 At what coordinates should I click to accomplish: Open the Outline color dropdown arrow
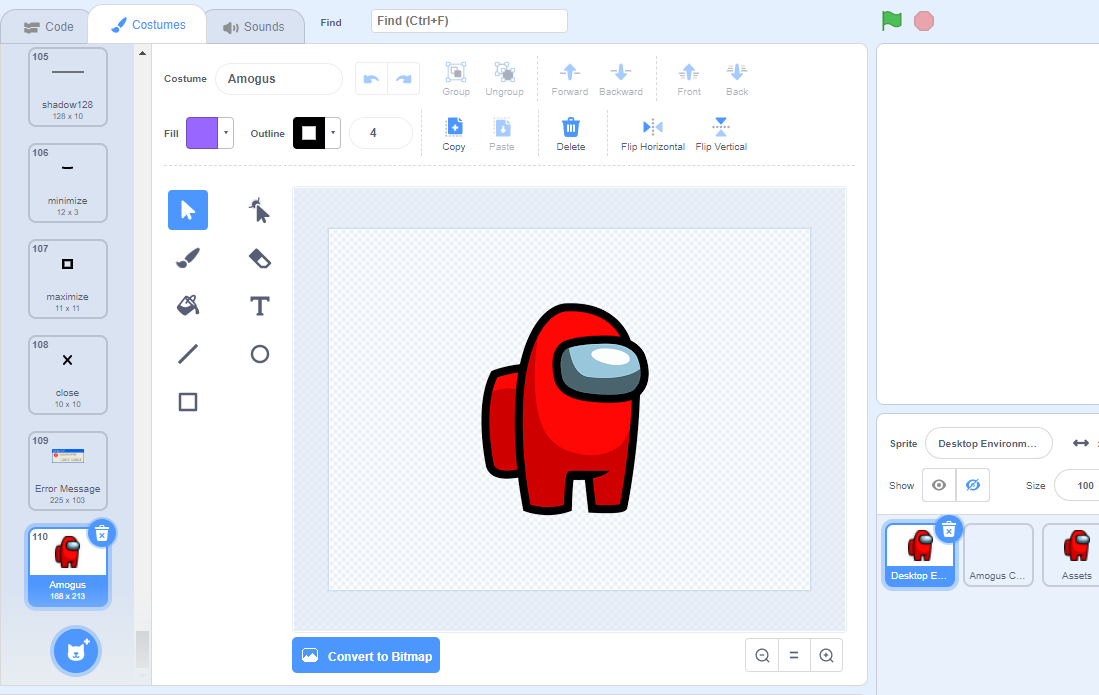(x=333, y=132)
